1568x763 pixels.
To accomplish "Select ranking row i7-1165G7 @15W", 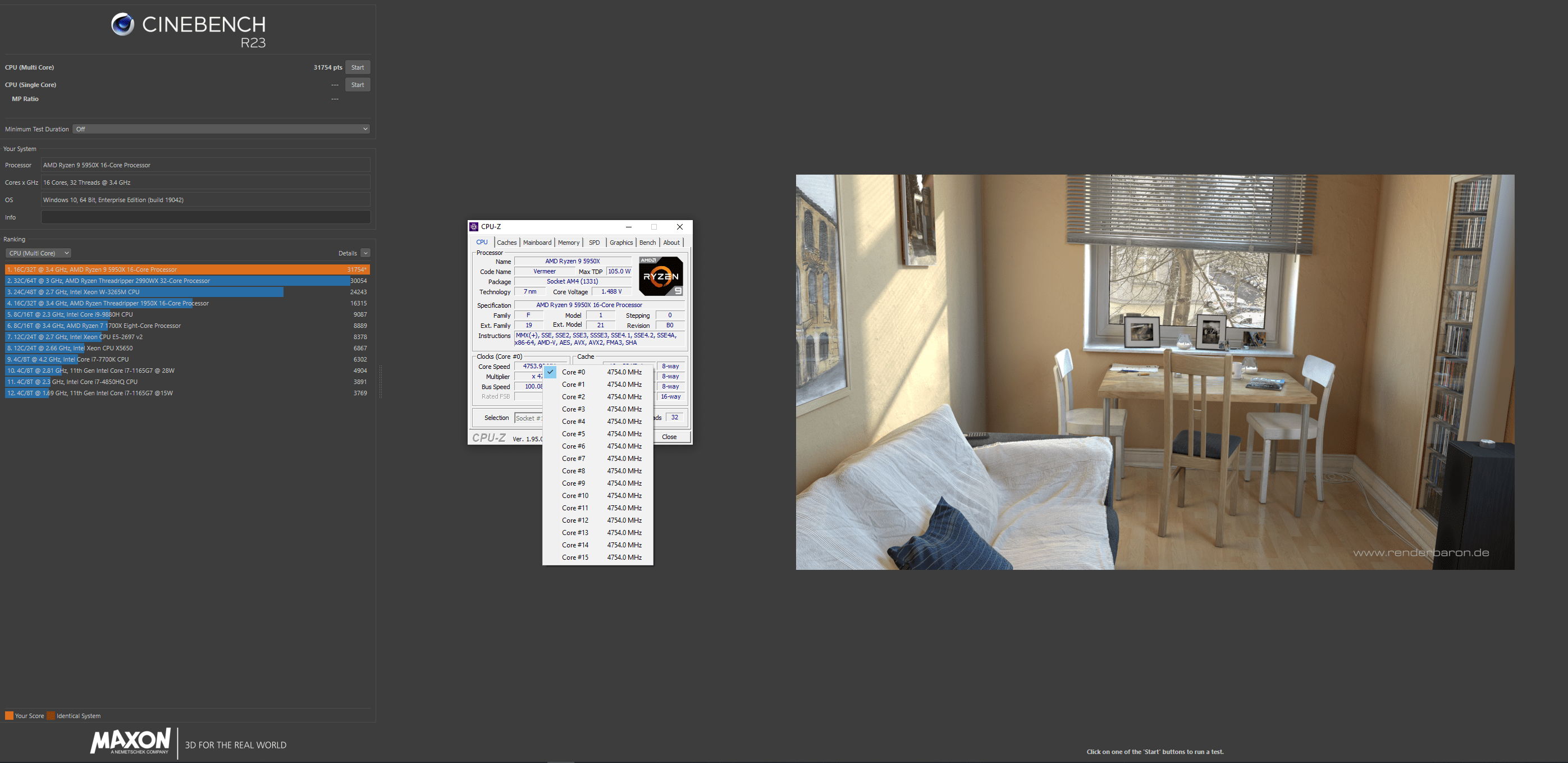I will [x=188, y=393].
